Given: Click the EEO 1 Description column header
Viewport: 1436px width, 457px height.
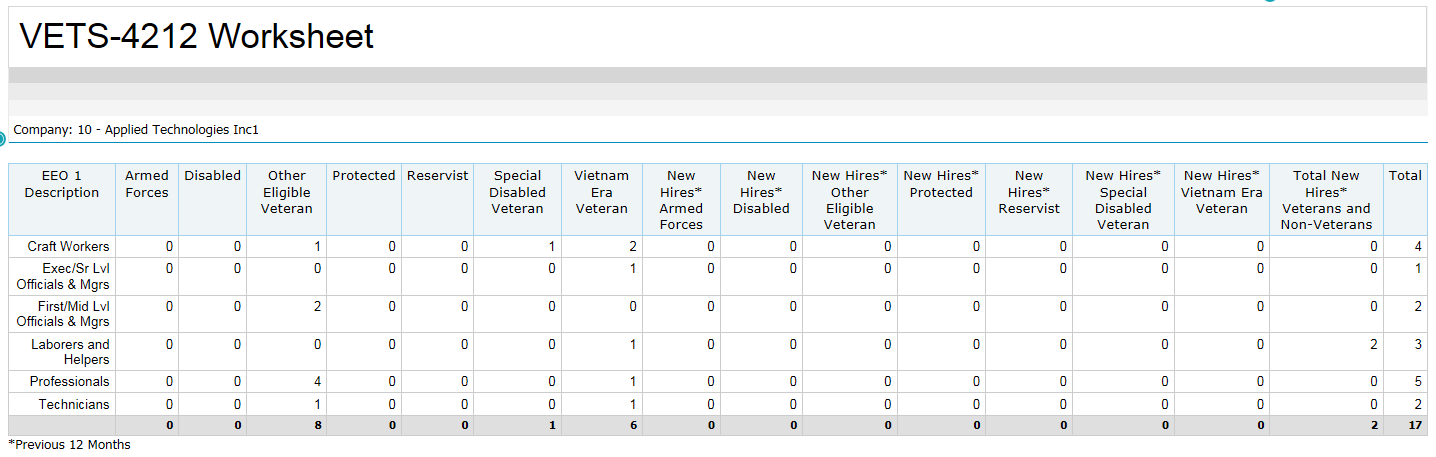Looking at the screenshot, I should (62, 184).
